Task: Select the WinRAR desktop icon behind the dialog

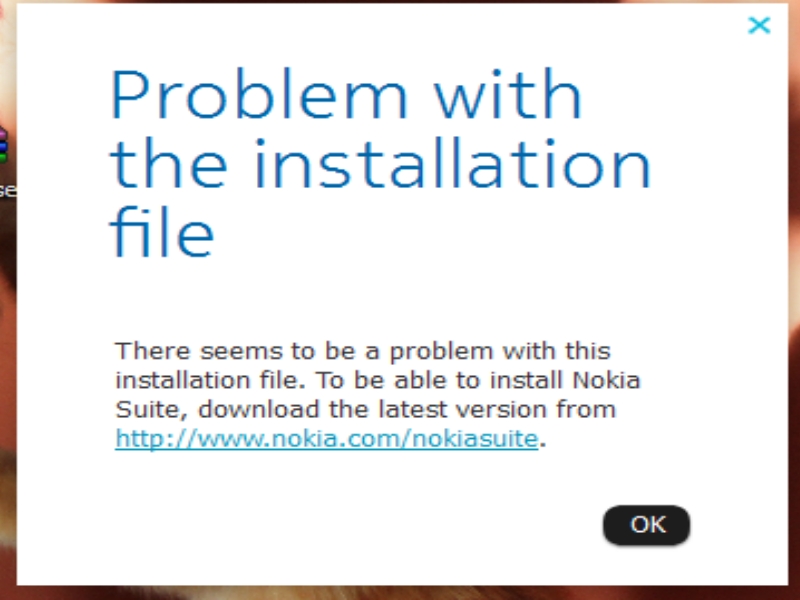Action: 4,146
